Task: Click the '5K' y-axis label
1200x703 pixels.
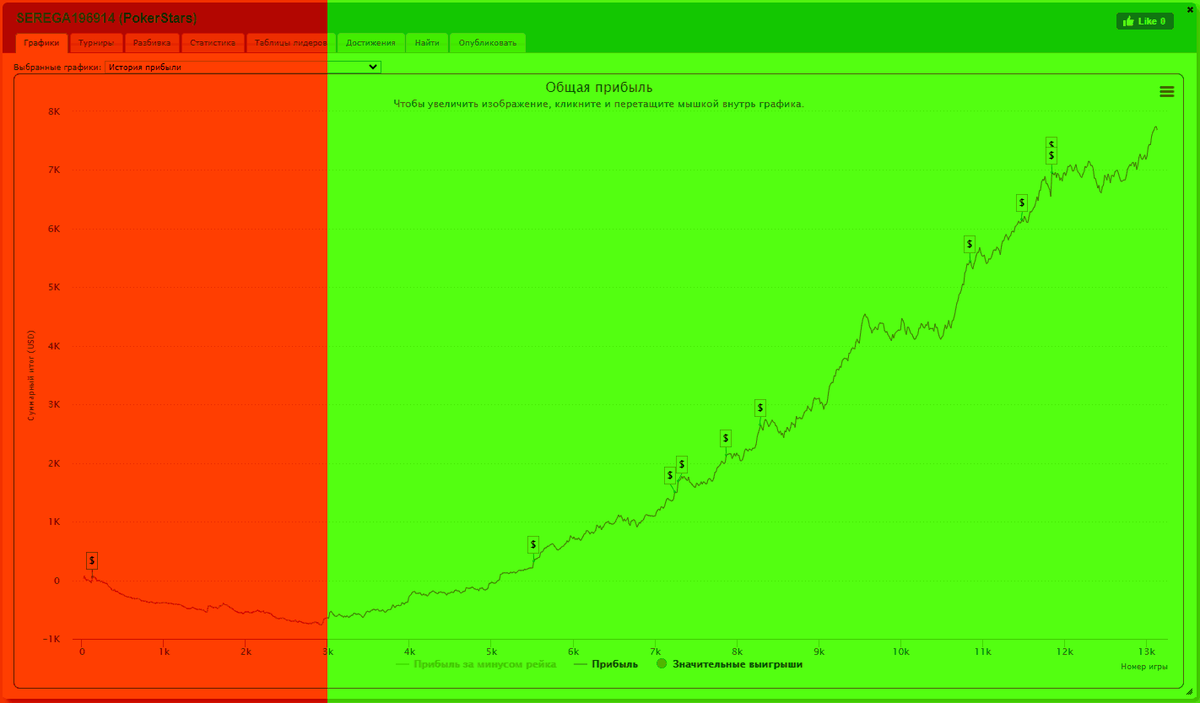Action: [x=54, y=287]
